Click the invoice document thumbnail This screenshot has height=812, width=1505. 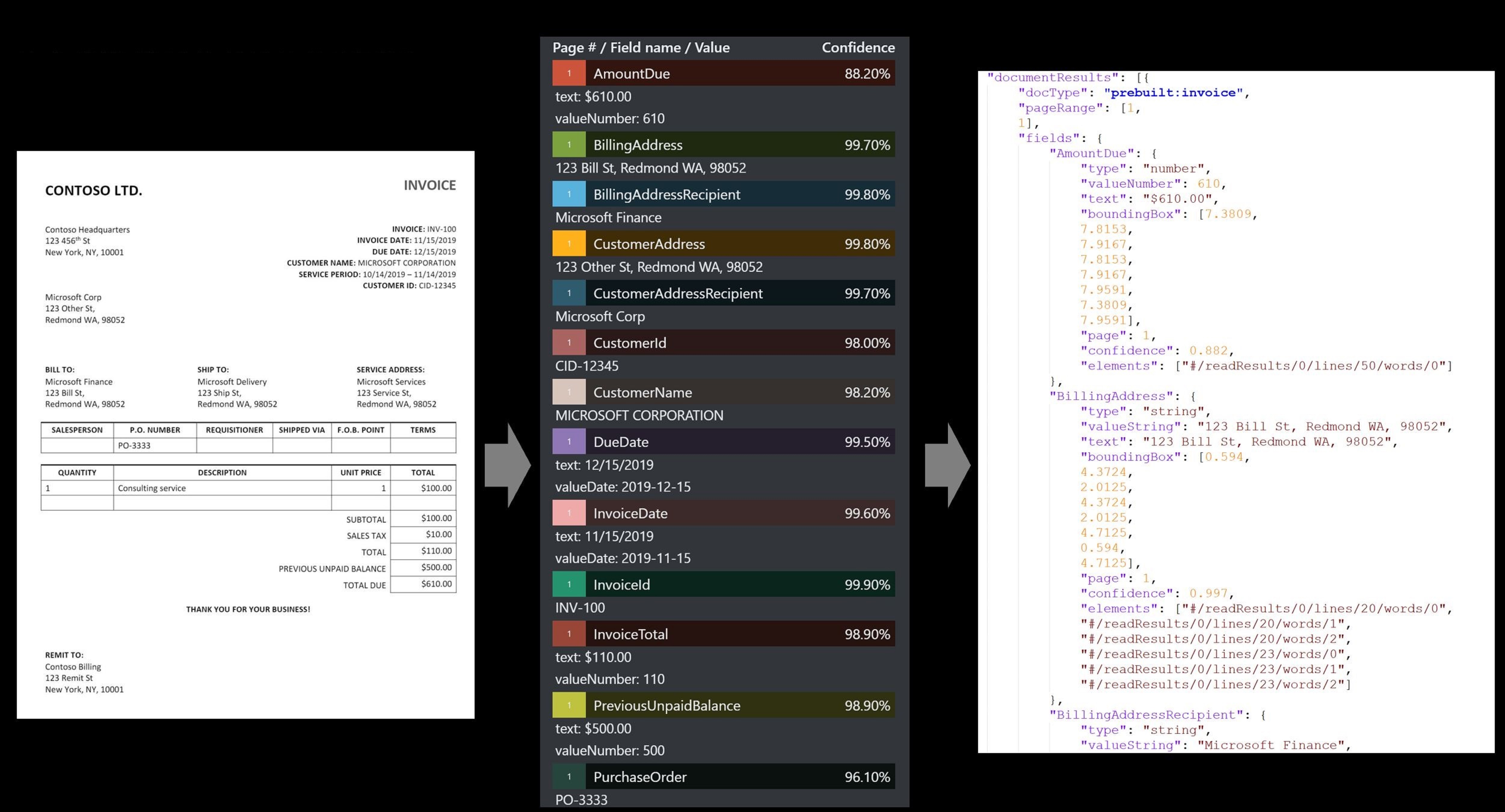(245, 435)
